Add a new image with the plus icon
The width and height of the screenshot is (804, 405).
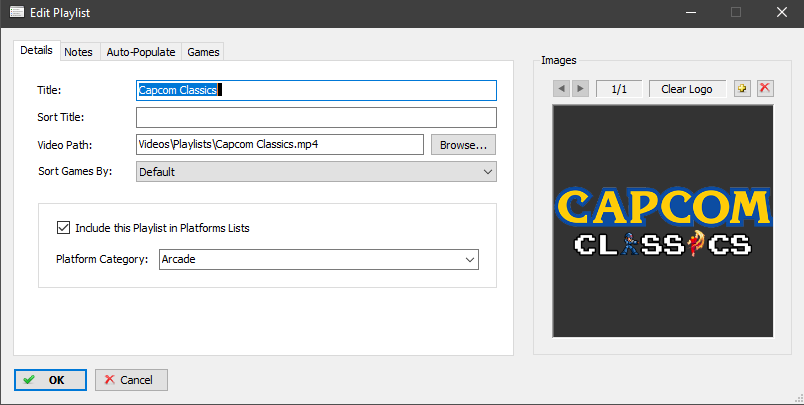[x=742, y=89]
